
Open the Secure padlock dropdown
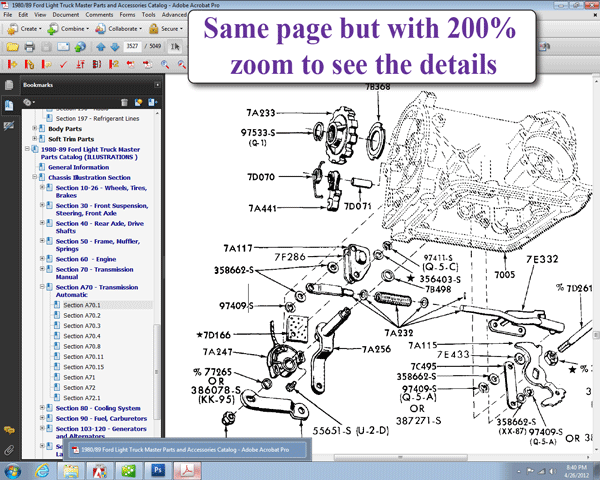click(x=166, y=29)
